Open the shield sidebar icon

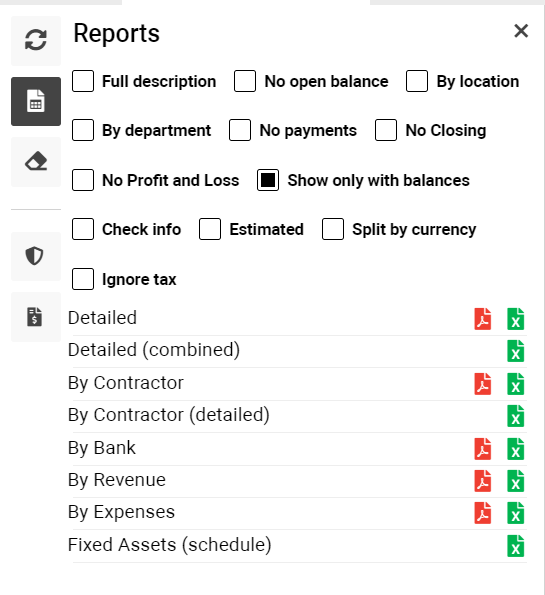tap(36, 256)
